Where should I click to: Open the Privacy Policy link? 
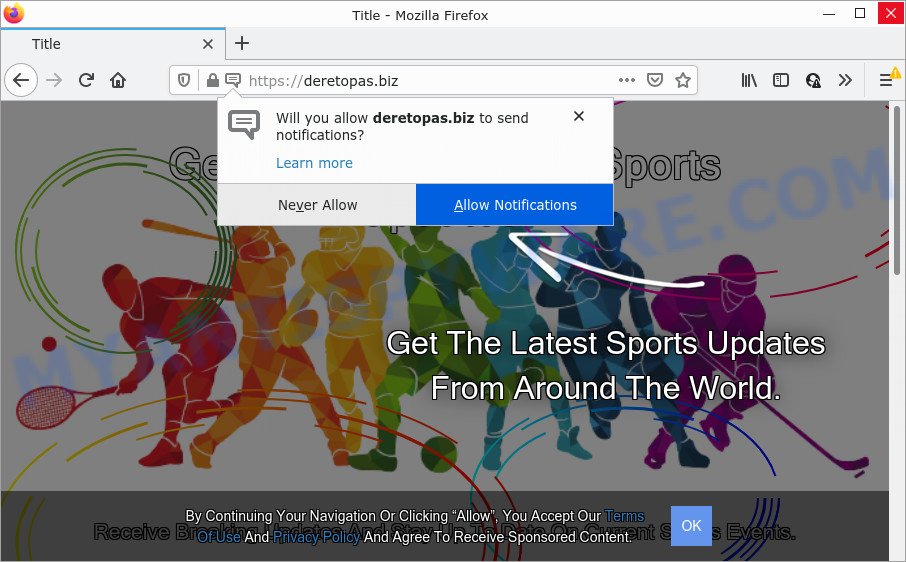click(x=317, y=537)
